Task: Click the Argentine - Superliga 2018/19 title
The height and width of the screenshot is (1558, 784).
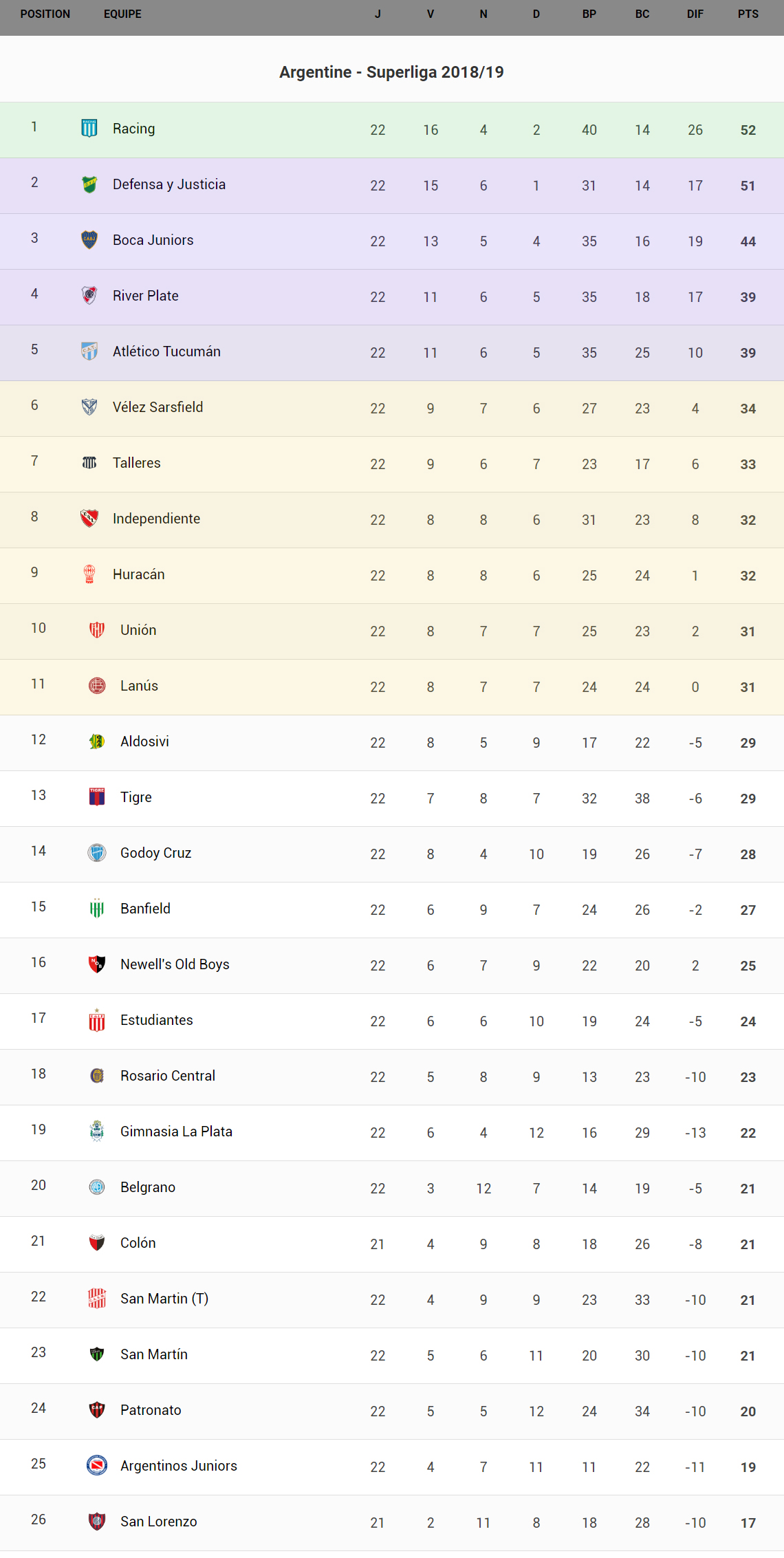Action: (391, 72)
